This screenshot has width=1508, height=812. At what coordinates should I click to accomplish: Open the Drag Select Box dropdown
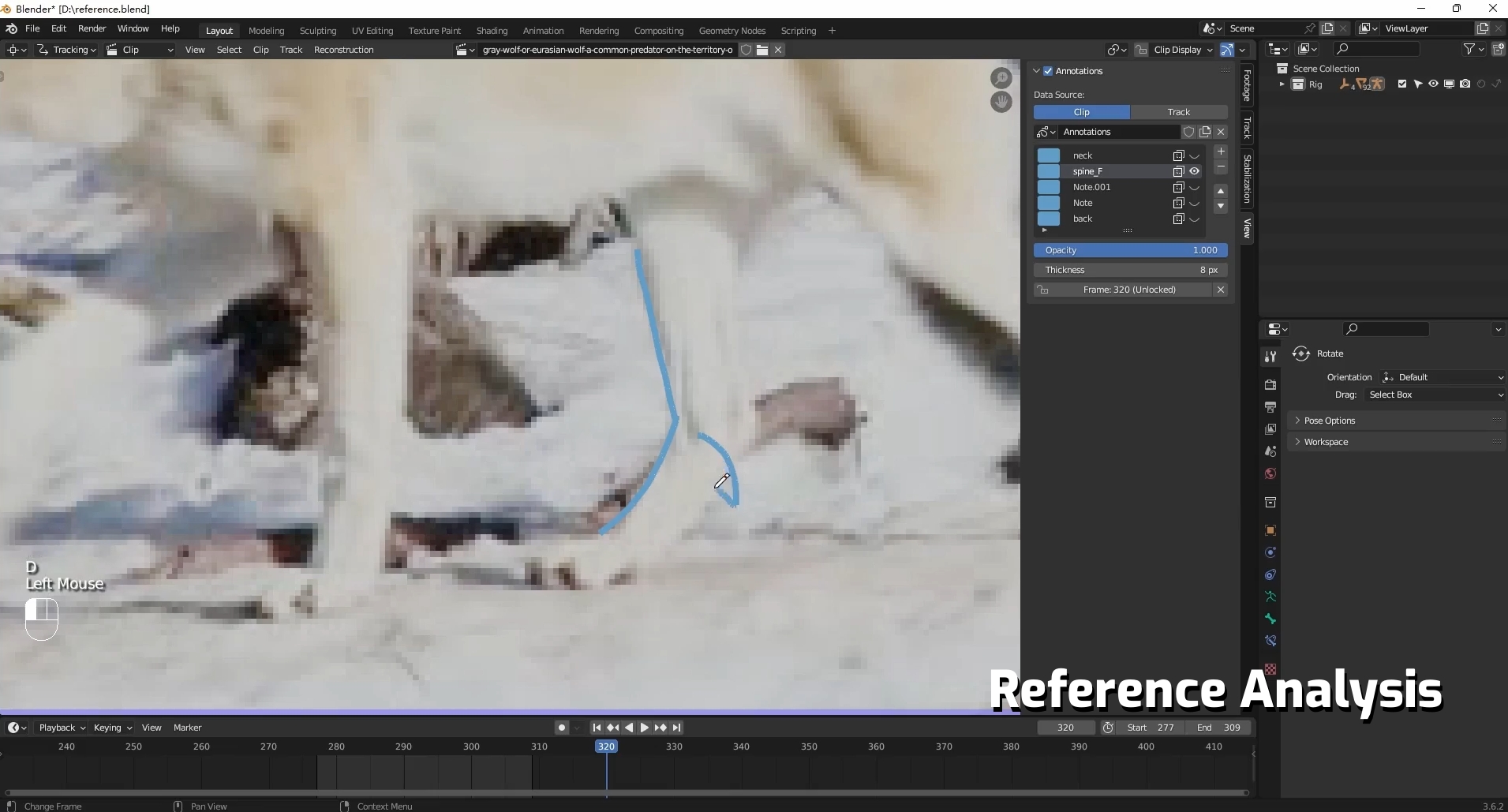1435,395
